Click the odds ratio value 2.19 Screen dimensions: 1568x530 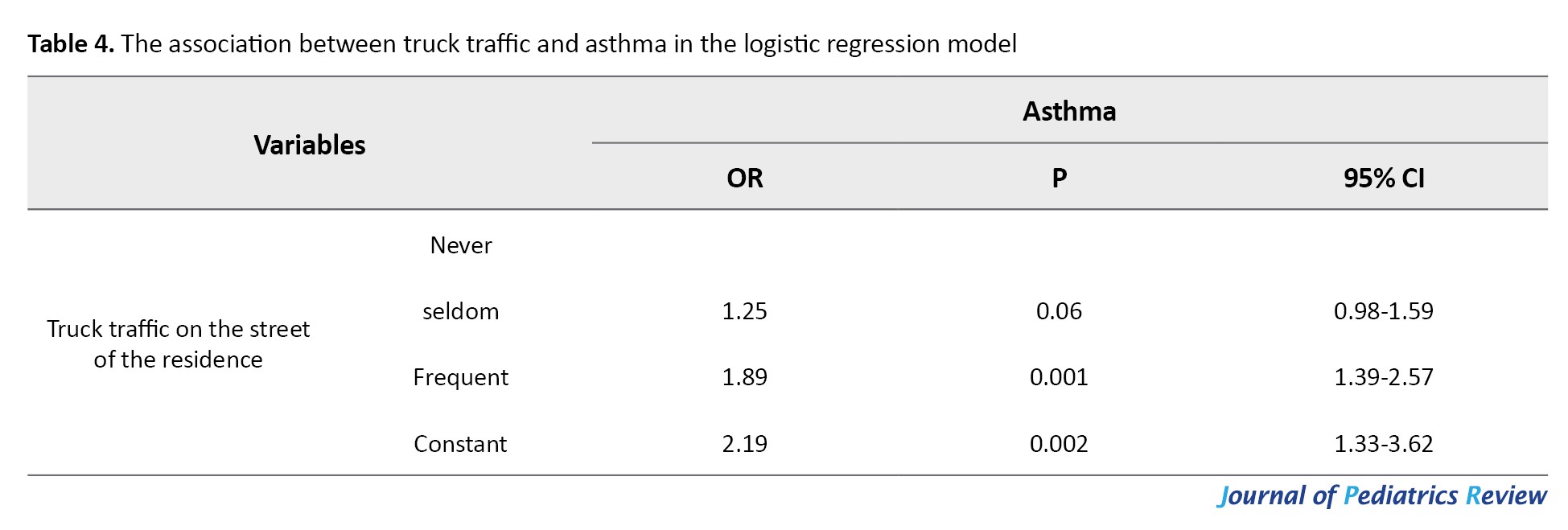(745, 444)
